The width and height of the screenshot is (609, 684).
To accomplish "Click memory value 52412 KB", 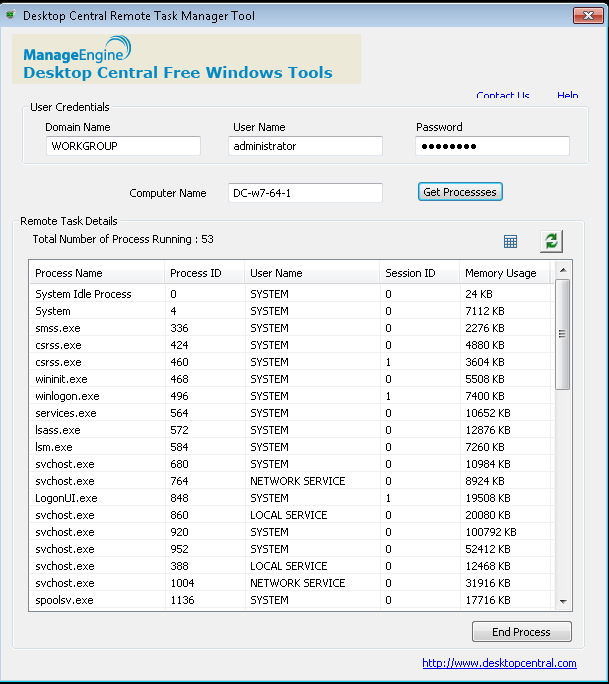I will [488, 549].
